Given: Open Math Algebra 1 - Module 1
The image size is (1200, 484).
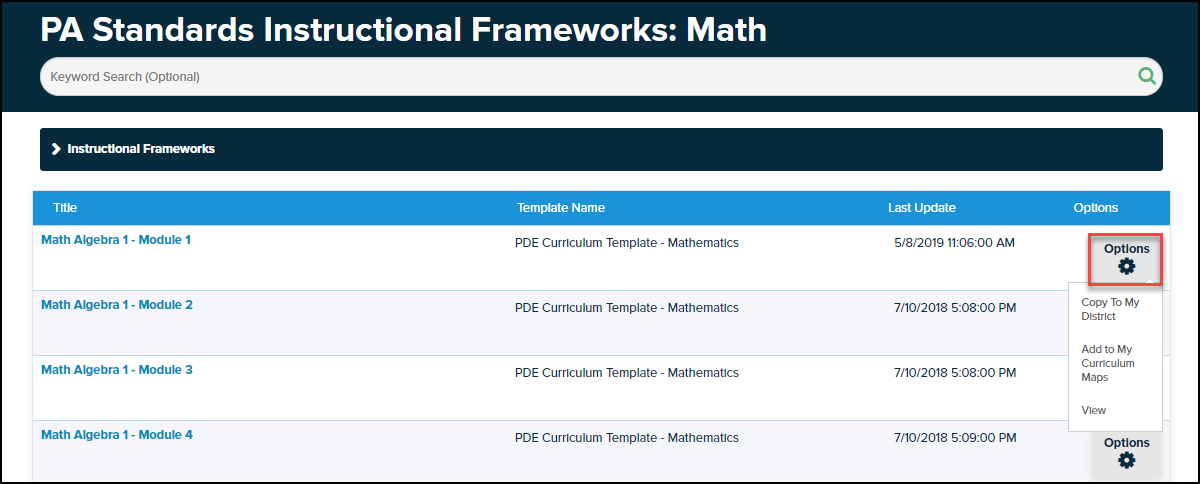Looking at the screenshot, I should [116, 240].
